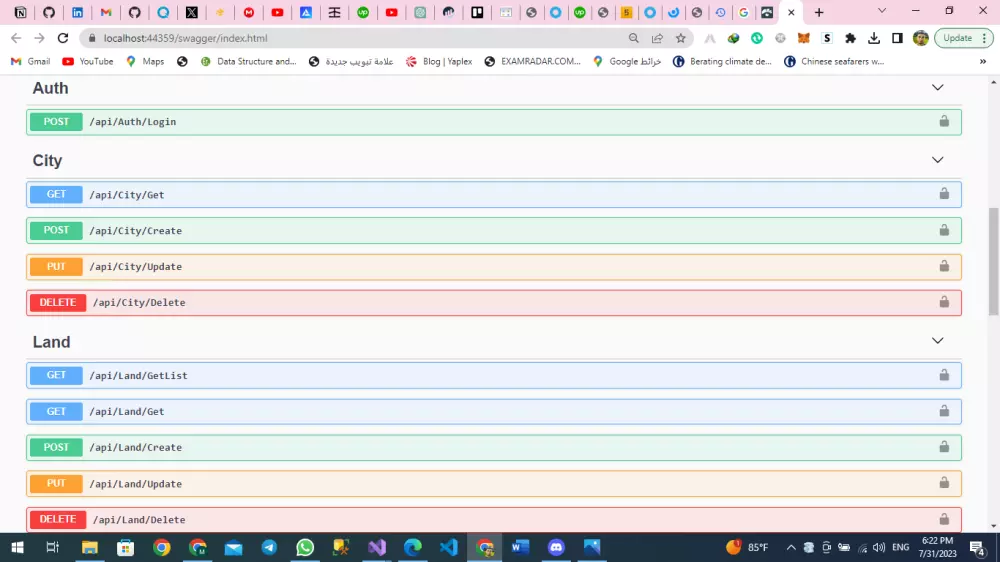Click lock icon on PUT /api/Land/Update
This screenshot has width=1000, height=562.
pyautogui.click(x=944, y=483)
